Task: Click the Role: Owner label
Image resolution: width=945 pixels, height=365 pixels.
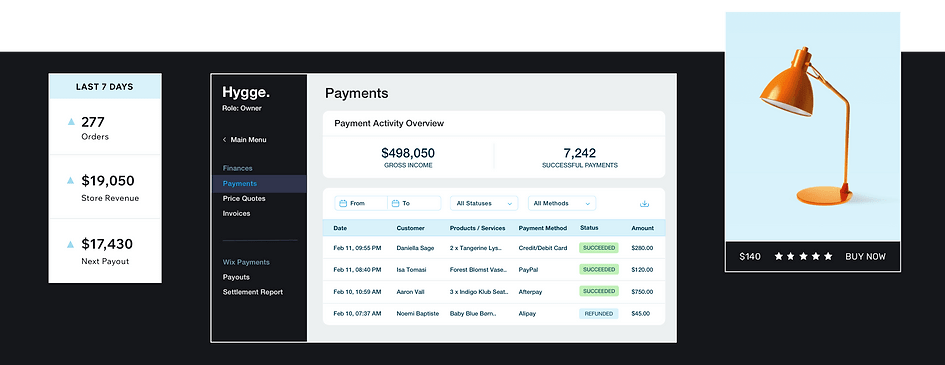Action: point(242,108)
